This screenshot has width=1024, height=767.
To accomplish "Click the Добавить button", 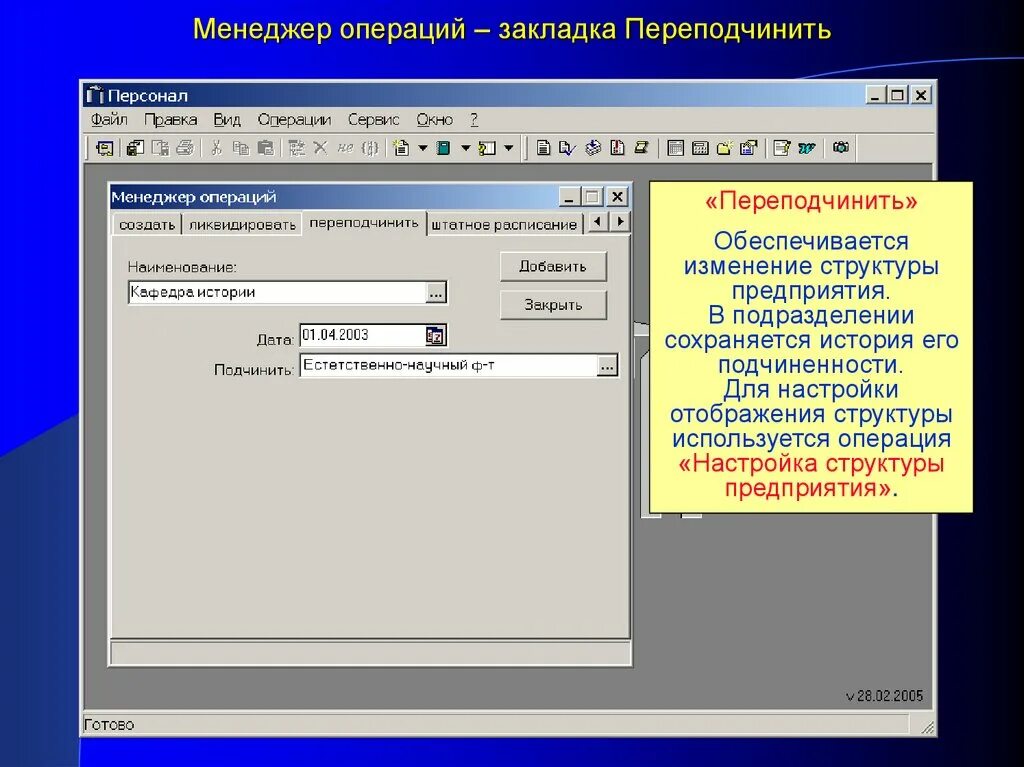I will [553, 267].
